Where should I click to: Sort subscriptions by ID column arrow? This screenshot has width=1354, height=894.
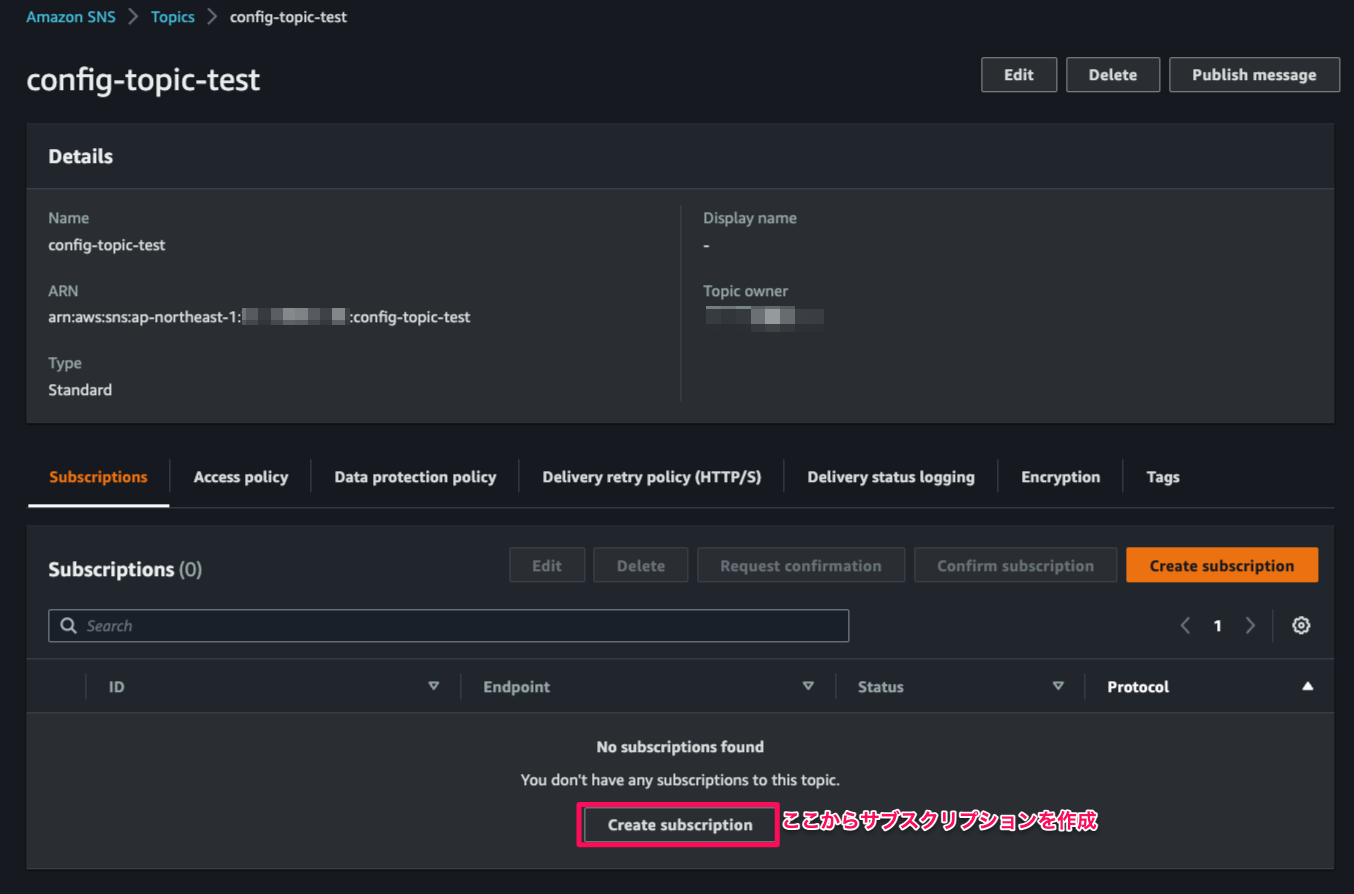[x=433, y=686]
